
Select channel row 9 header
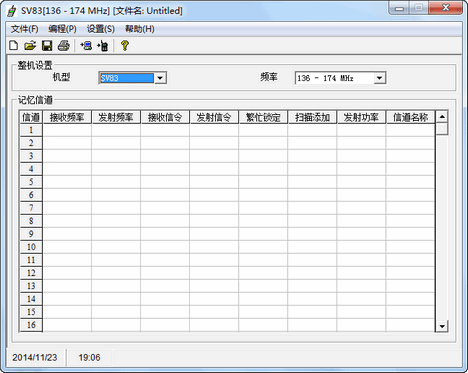coord(31,234)
